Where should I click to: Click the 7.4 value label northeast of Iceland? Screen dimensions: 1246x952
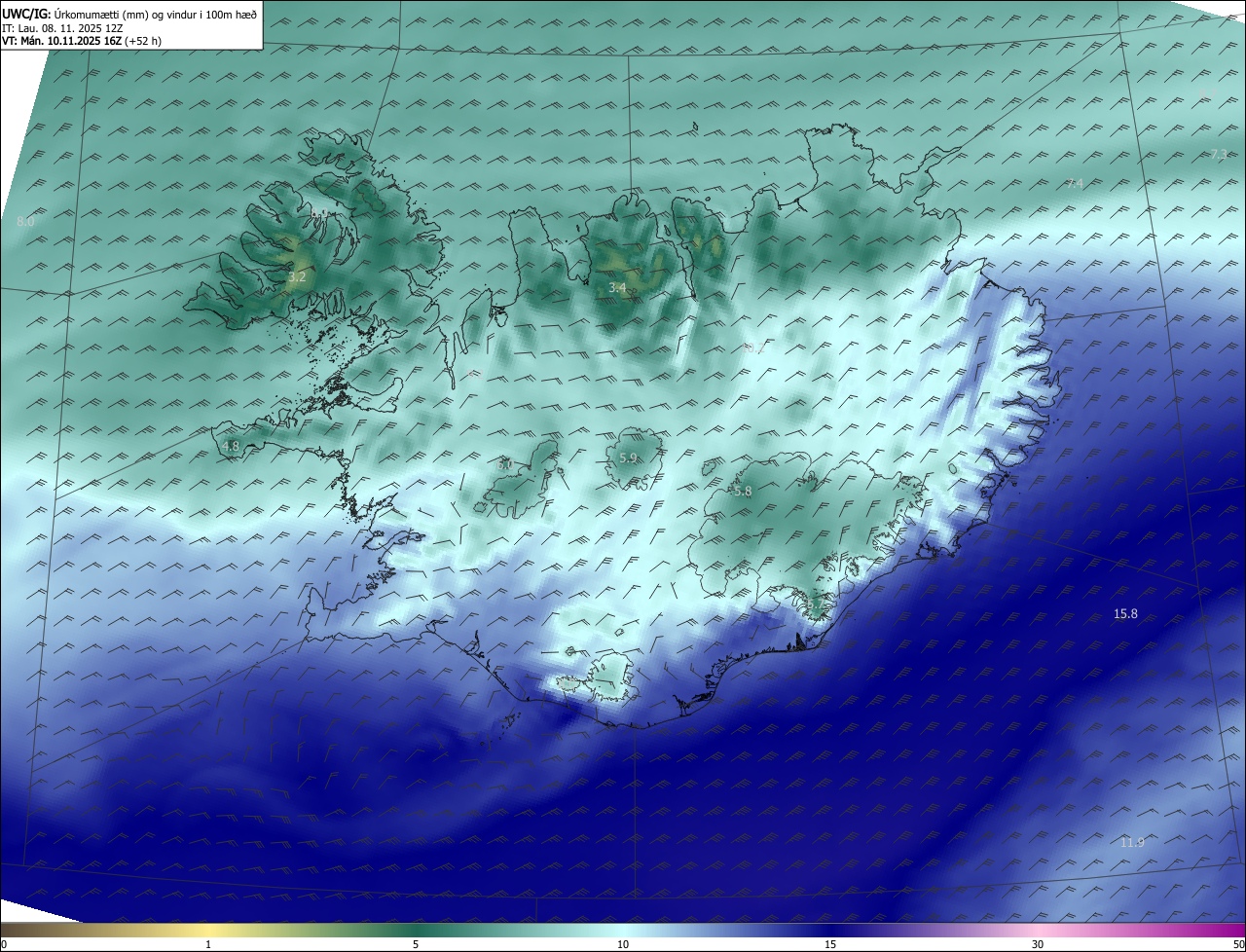(x=1075, y=184)
